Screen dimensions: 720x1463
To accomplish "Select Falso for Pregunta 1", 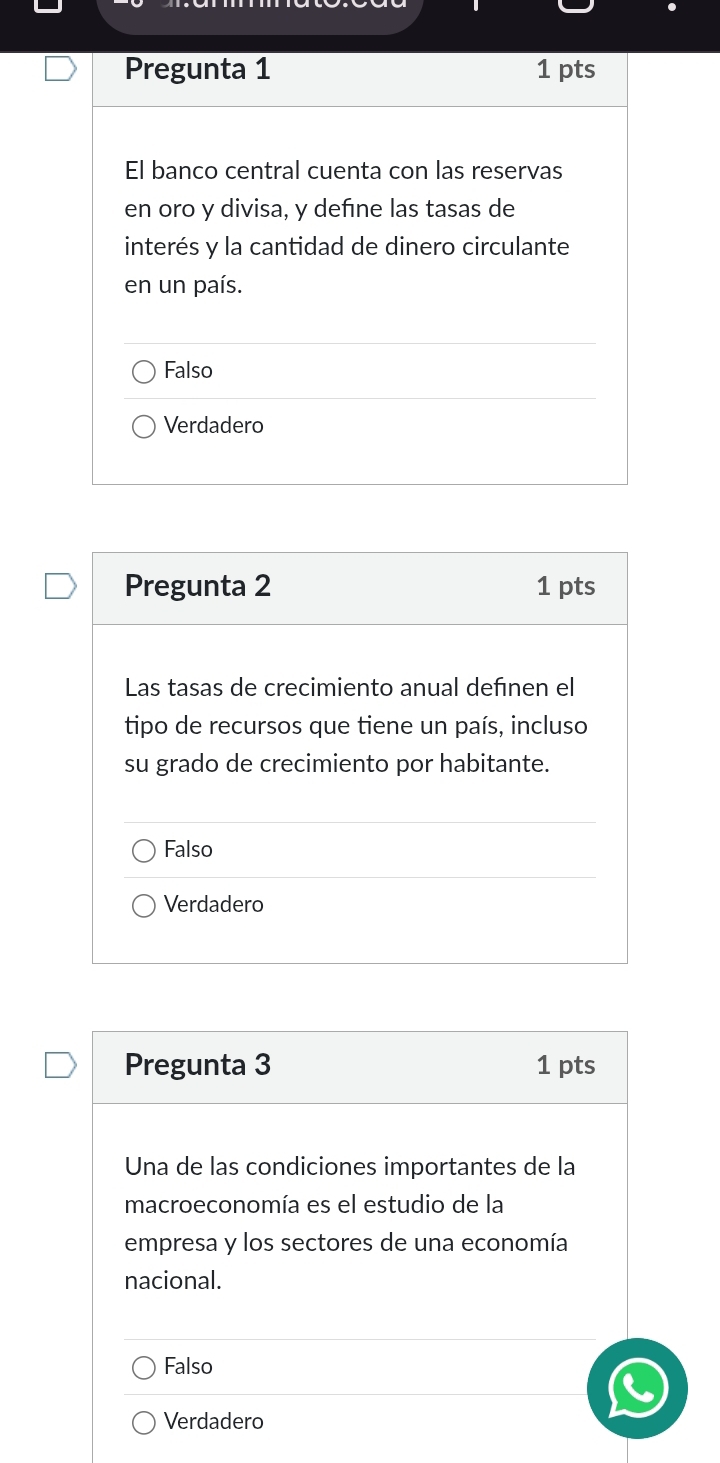I will pos(145,372).
